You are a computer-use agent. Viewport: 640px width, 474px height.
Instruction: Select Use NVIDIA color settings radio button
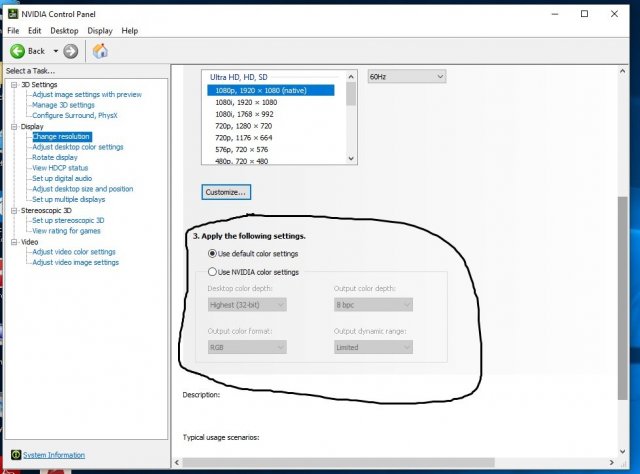pyautogui.click(x=211, y=272)
